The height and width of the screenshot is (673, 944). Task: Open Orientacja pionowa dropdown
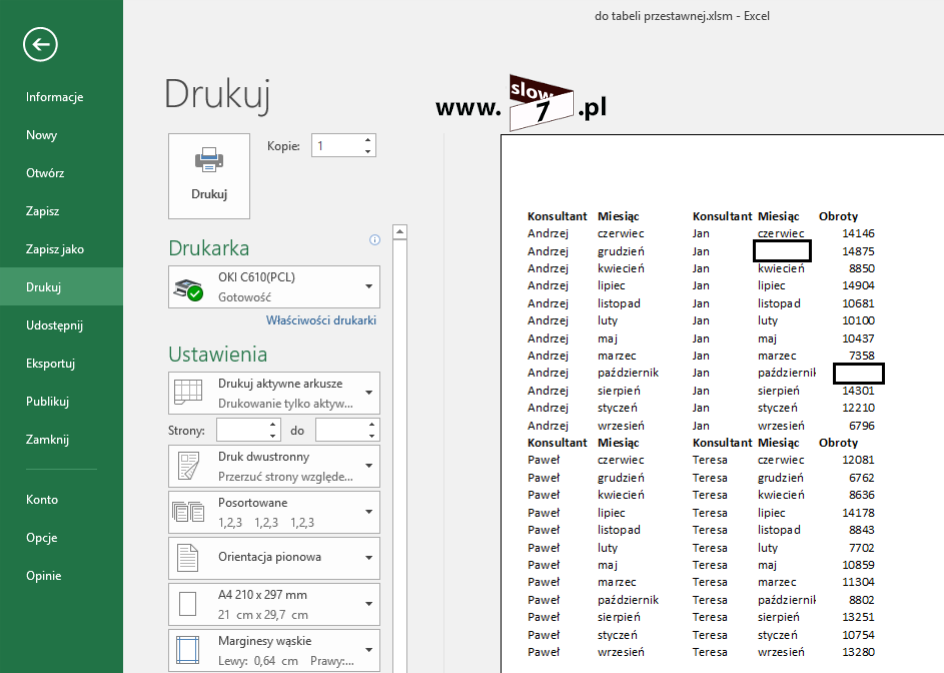pyautogui.click(x=274, y=558)
